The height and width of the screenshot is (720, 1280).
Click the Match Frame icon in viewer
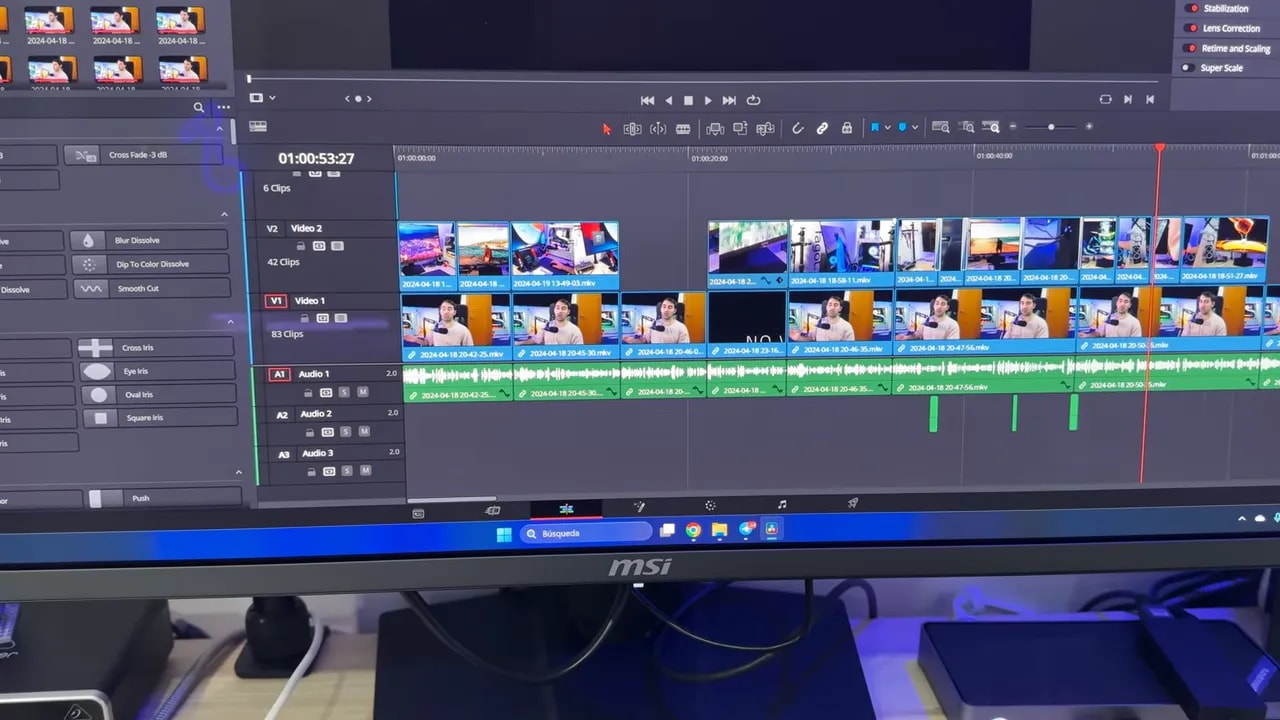pyautogui.click(x=1105, y=99)
